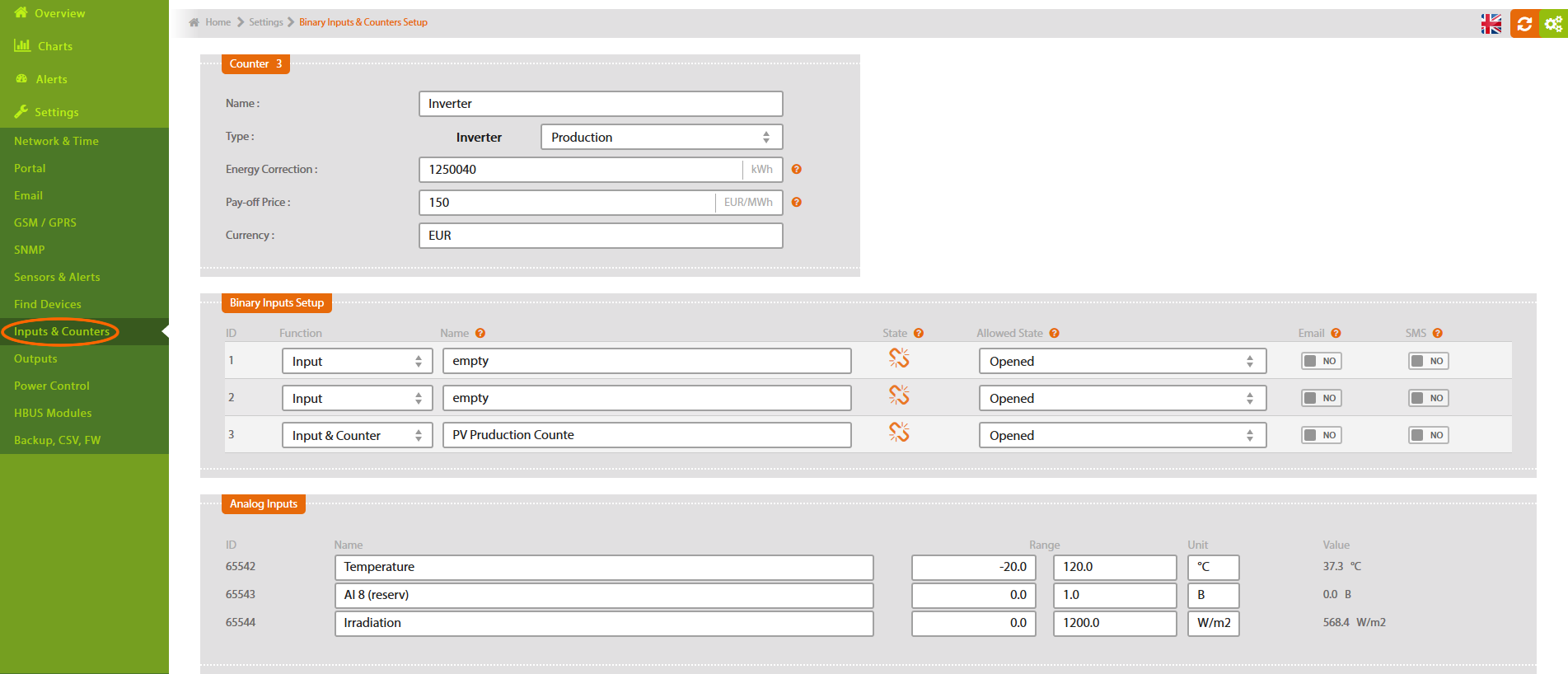Screen dimensions: 1568x674
Task: Toggle Email notification for input 1
Action: tap(1321, 361)
